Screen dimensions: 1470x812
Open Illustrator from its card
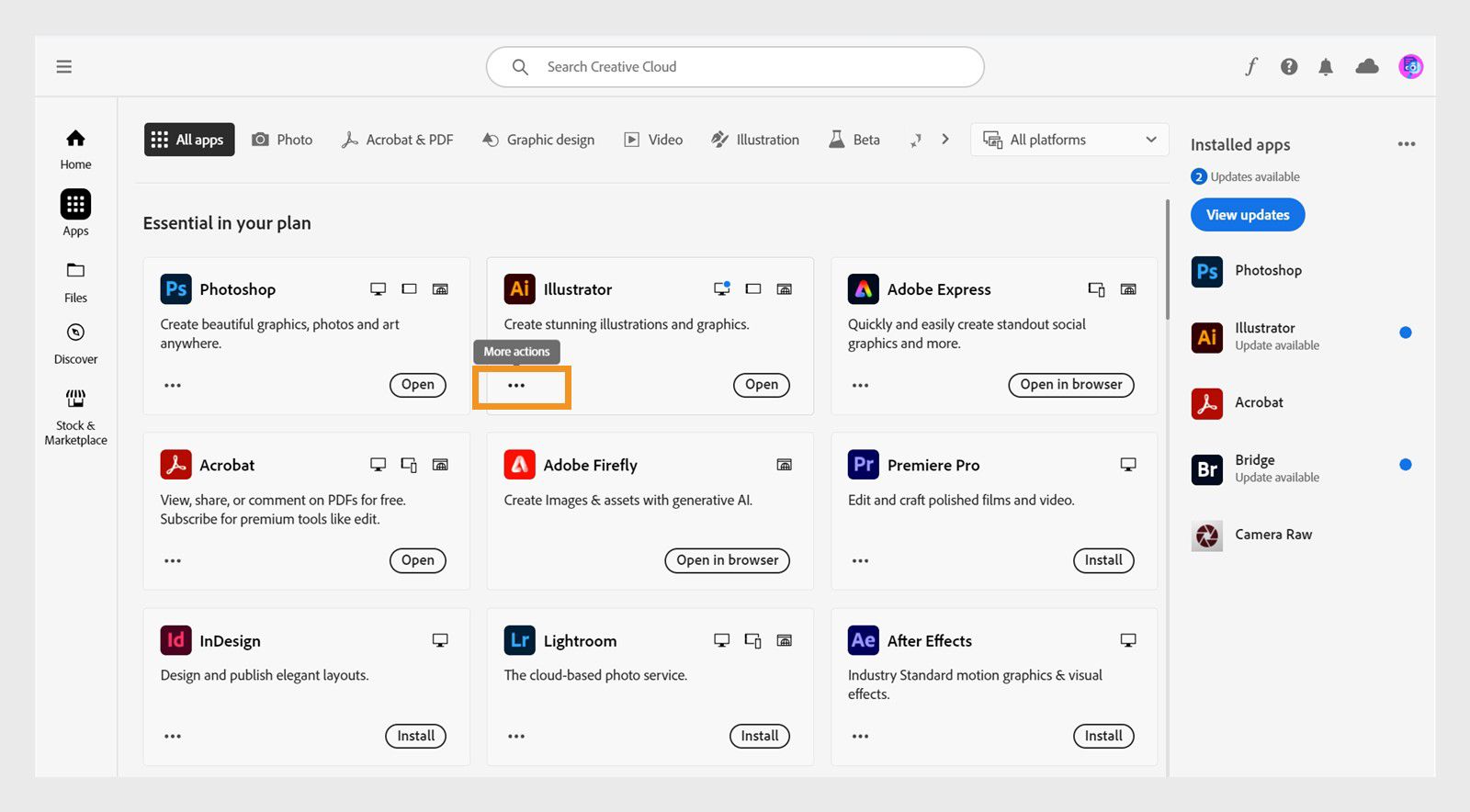click(762, 385)
